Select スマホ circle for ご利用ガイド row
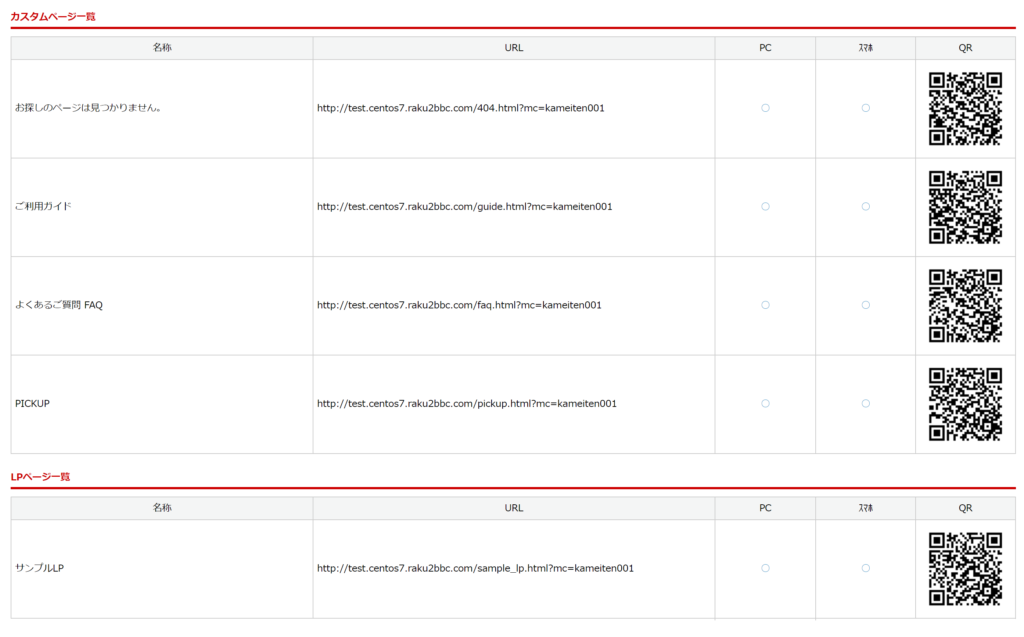1024x637 pixels. tap(865, 207)
